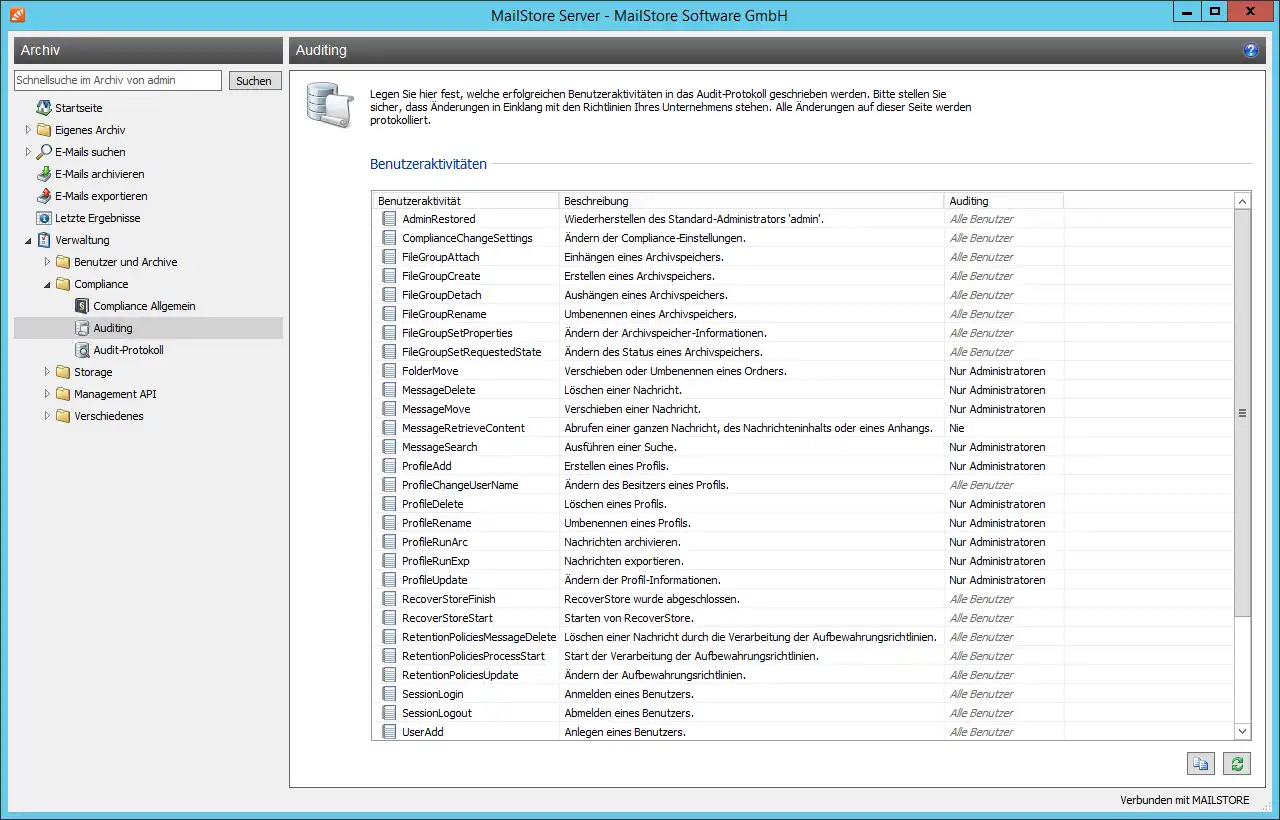The height and width of the screenshot is (820, 1280).
Task: Click the list icon beside UserAdd
Action: (389, 732)
